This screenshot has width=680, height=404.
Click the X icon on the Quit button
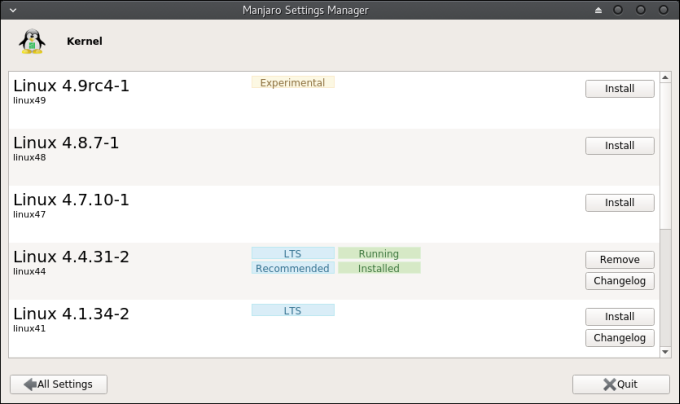pos(609,384)
